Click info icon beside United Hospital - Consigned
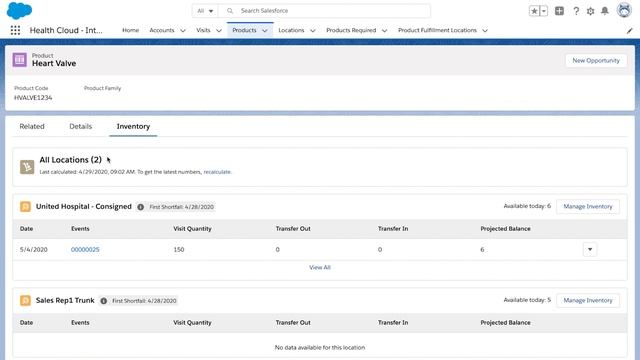Image resolution: width=640 pixels, height=360 pixels. 140,207
